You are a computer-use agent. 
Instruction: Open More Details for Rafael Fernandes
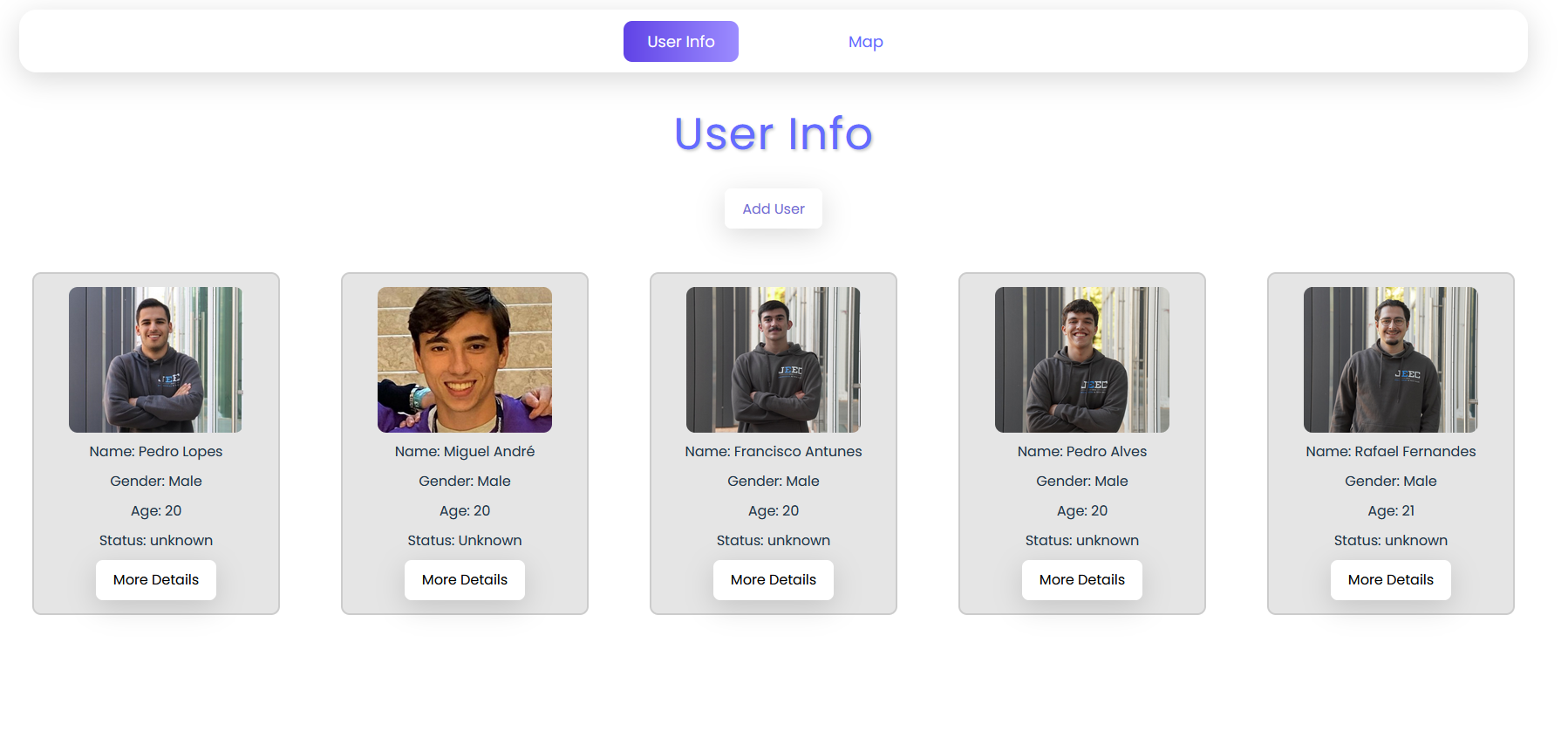point(1390,580)
